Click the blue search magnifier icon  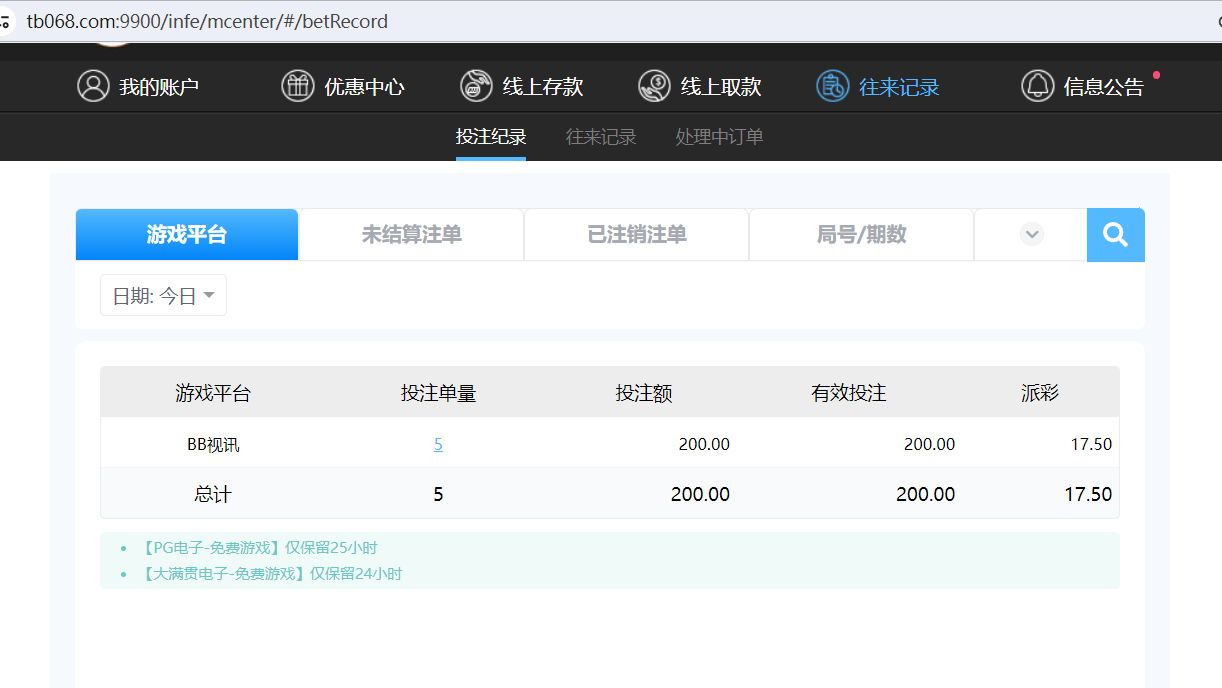tap(1115, 234)
